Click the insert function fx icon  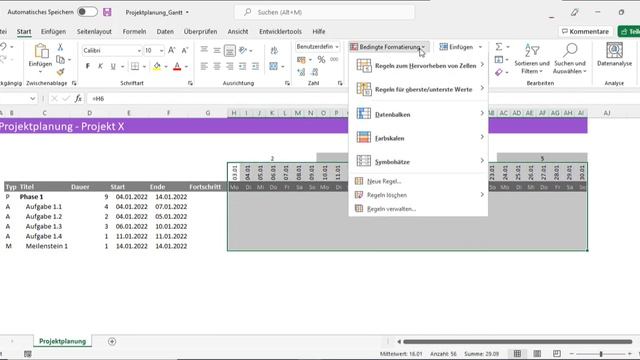pyautogui.click(x=78, y=98)
